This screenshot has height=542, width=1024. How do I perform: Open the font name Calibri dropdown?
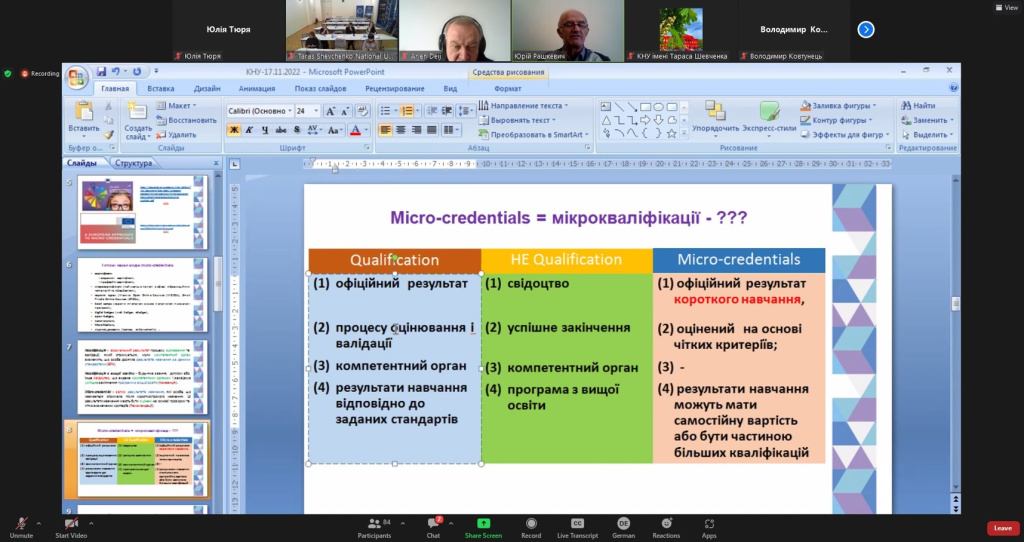coord(289,111)
